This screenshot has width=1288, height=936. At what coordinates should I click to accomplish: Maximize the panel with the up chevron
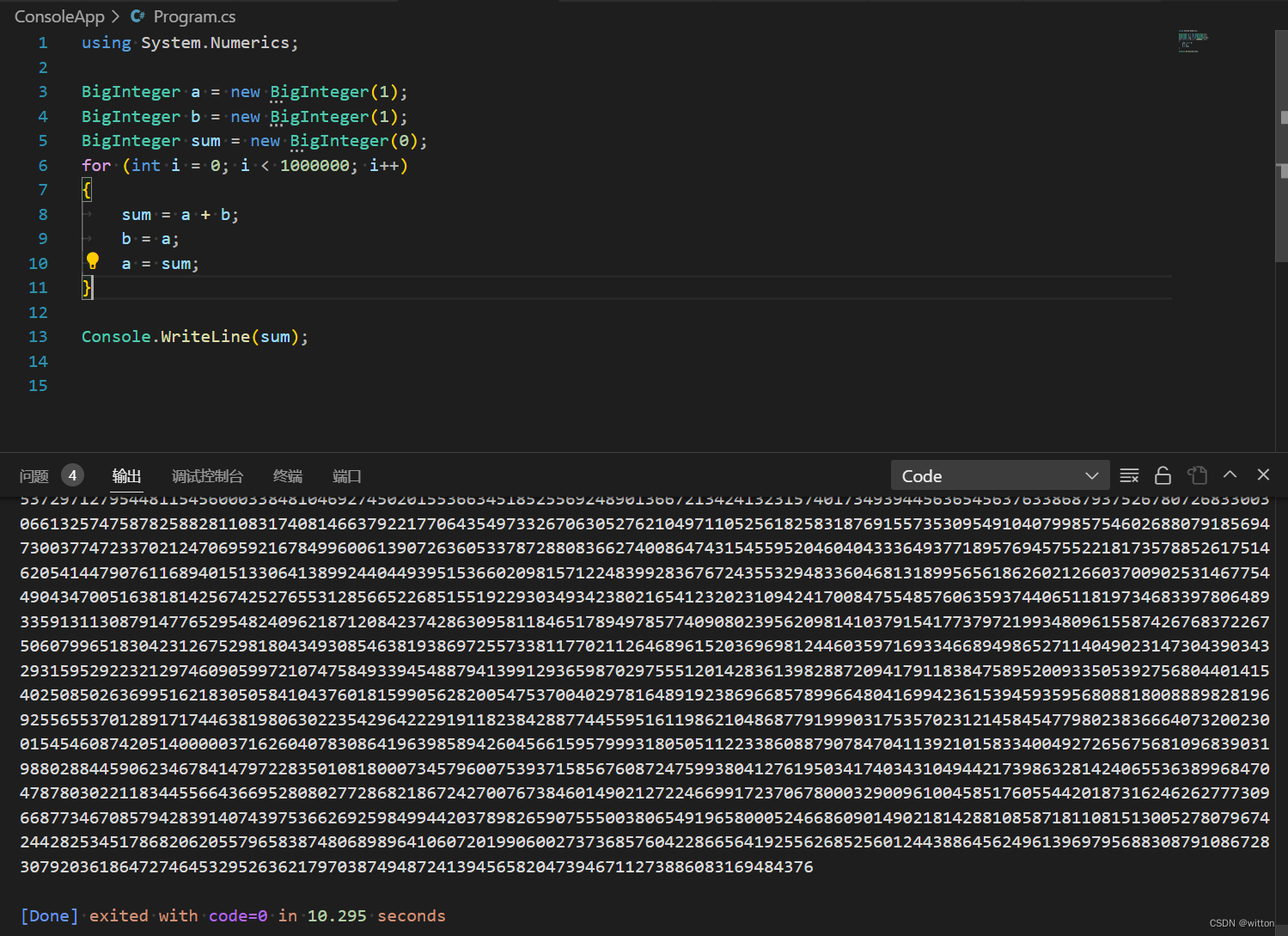[1230, 474]
